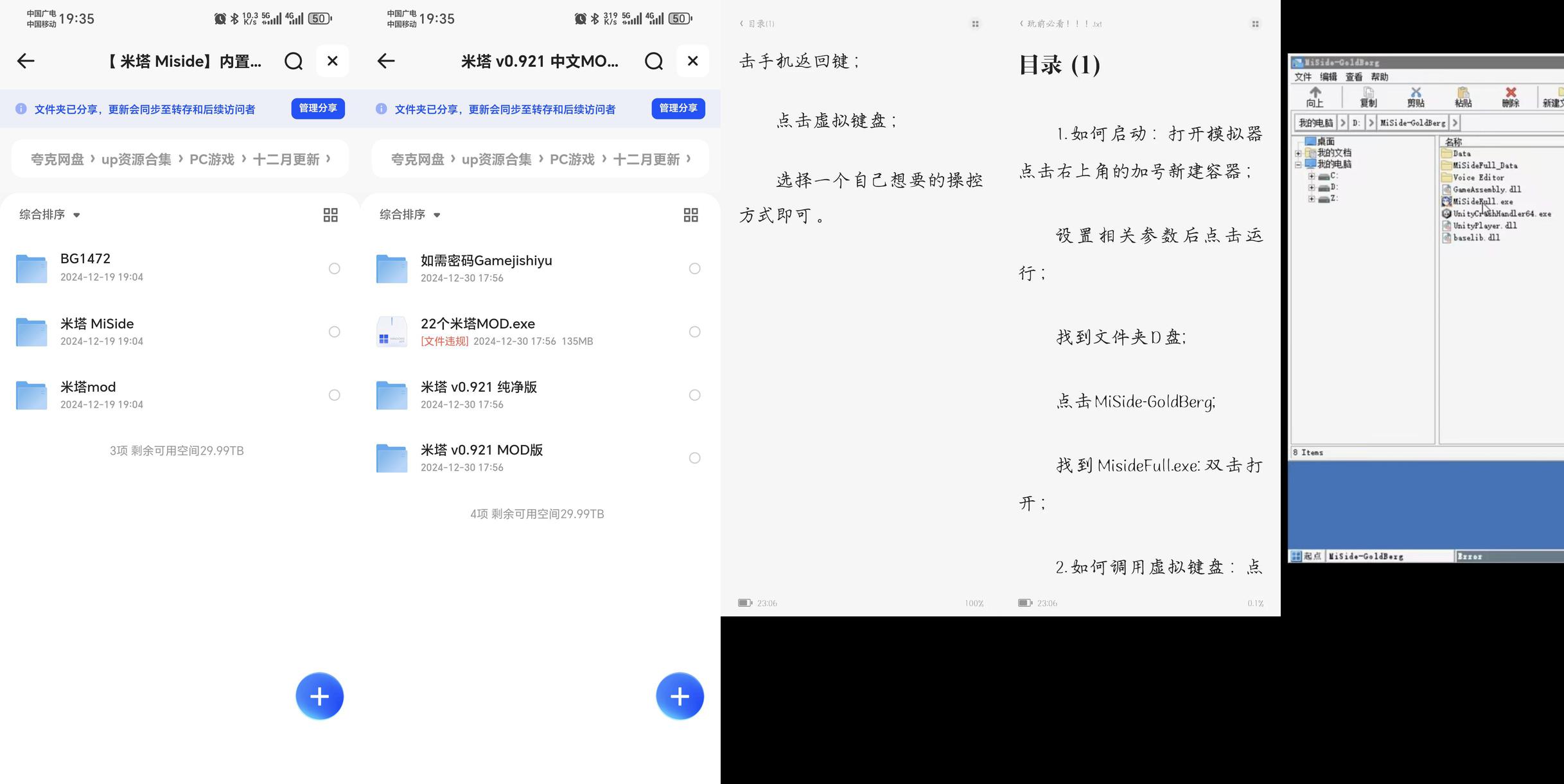This screenshot has width=1564, height=784.
Task: Click the arrow after MiSide-GoldBerg in address bar
Action: (1455, 123)
